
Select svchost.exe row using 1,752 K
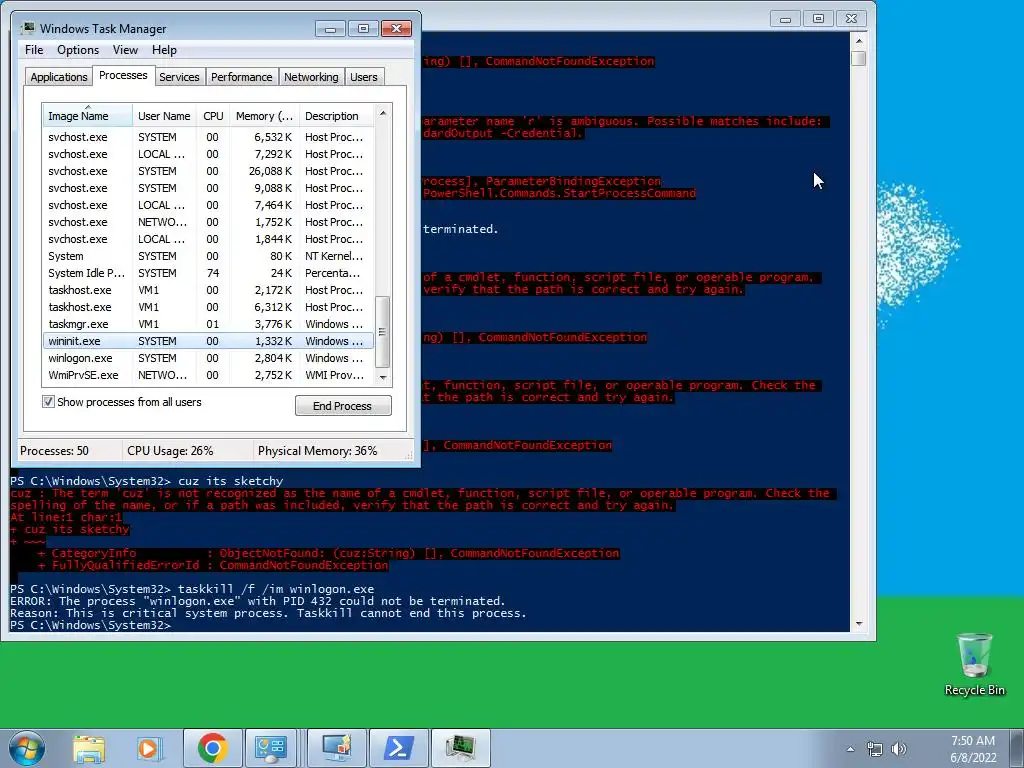(208, 222)
